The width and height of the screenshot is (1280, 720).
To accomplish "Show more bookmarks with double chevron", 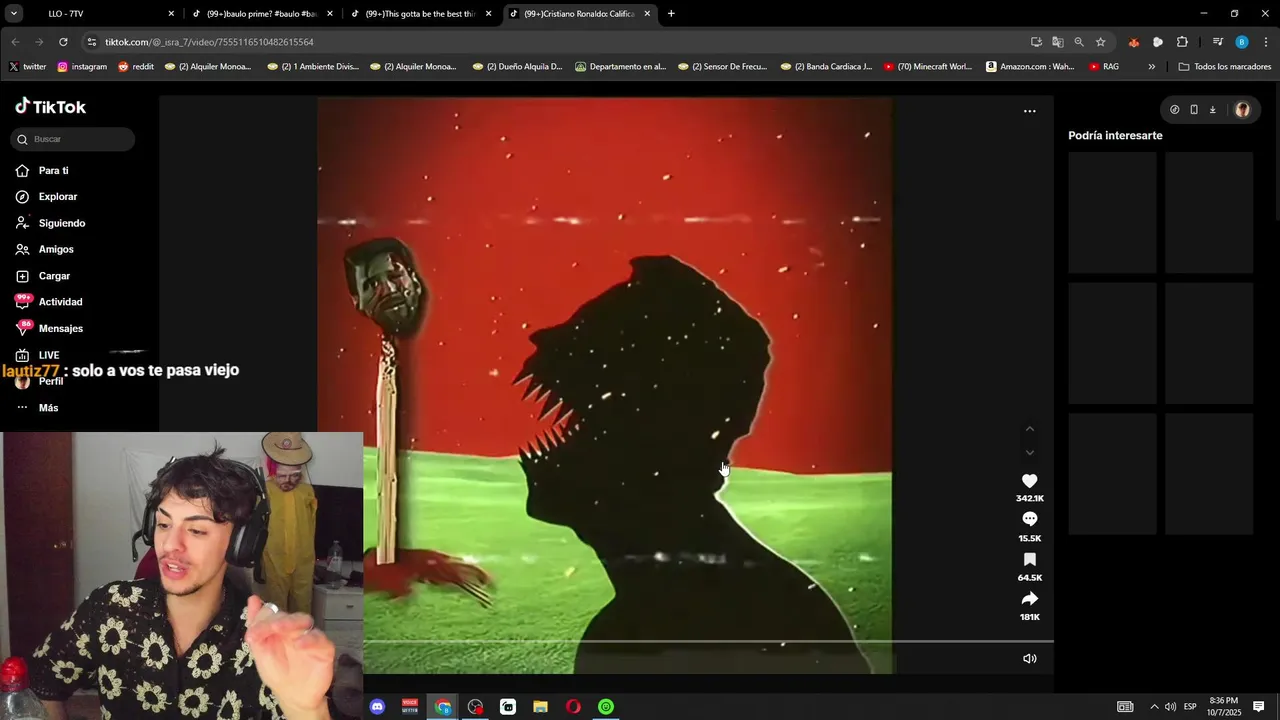I will pyautogui.click(x=1151, y=67).
